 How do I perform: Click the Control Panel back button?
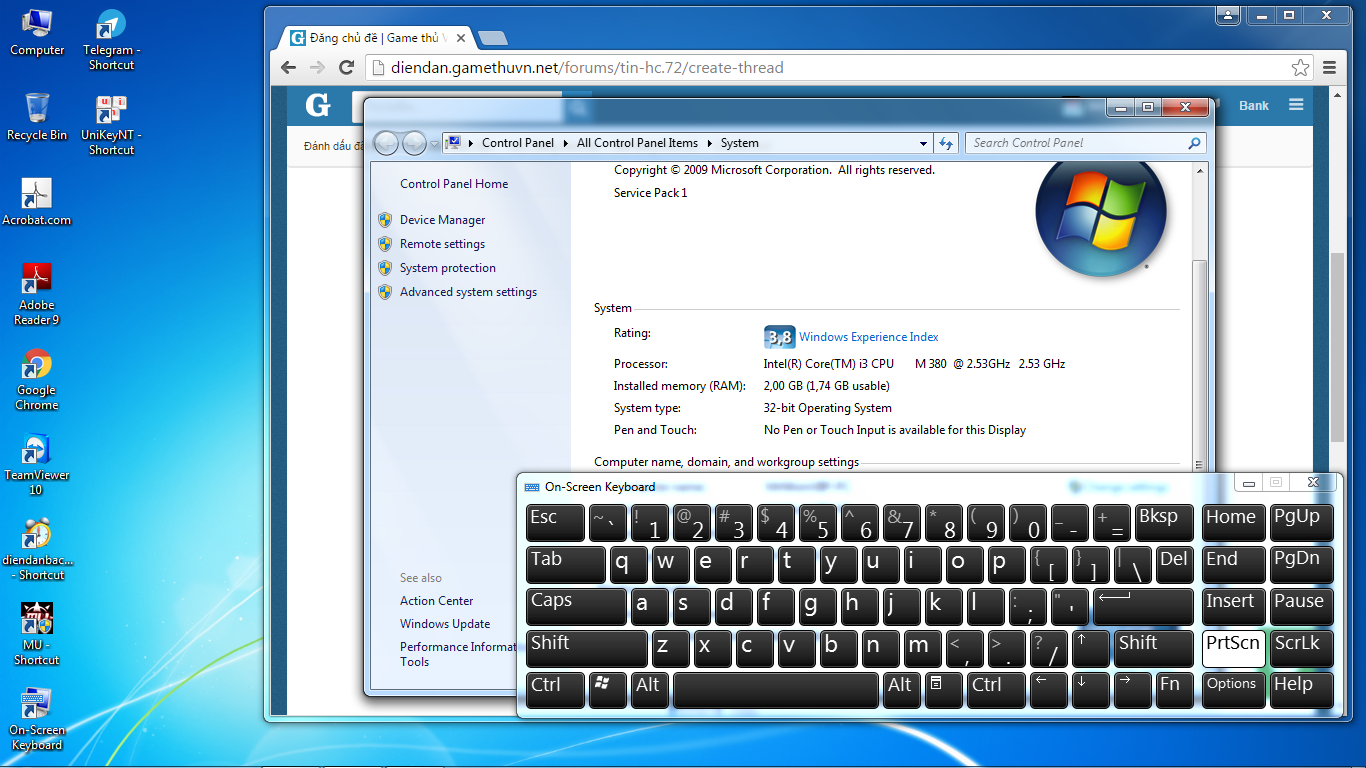point(386,143)
